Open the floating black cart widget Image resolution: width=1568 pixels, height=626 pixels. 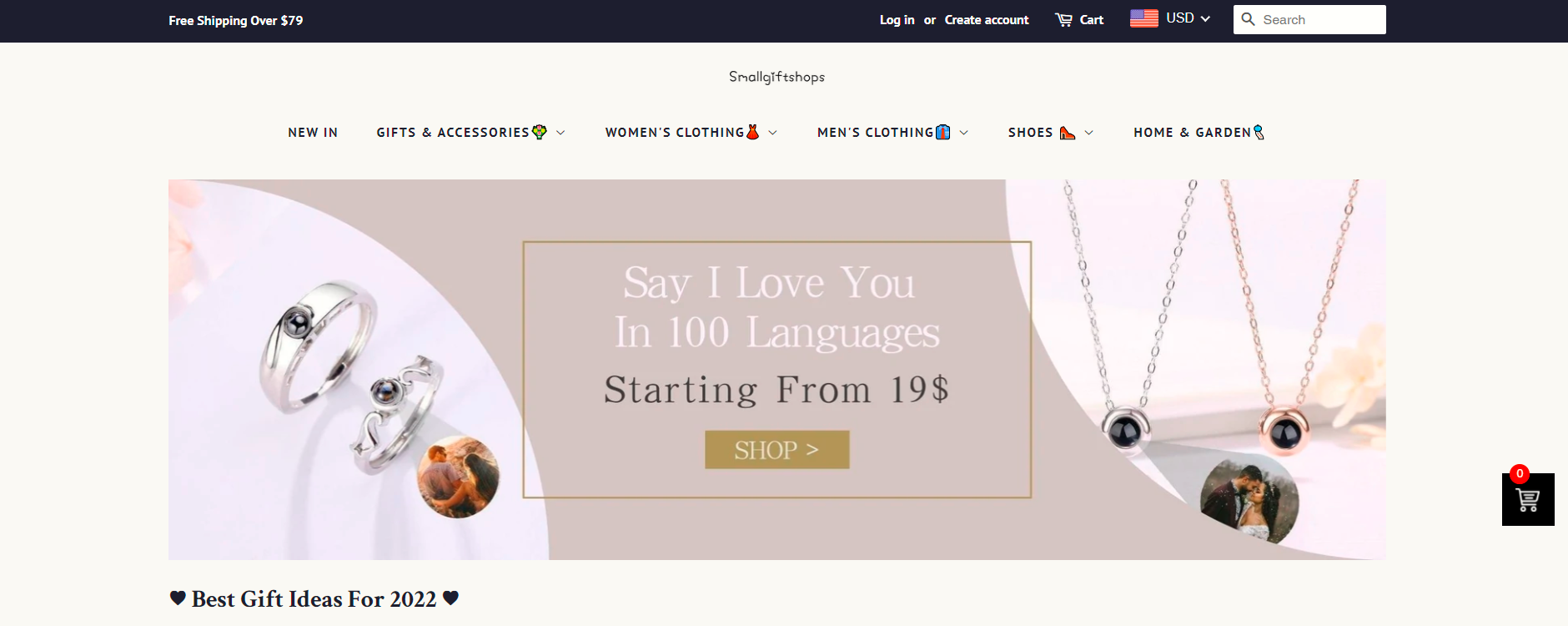pos(1528,500)
